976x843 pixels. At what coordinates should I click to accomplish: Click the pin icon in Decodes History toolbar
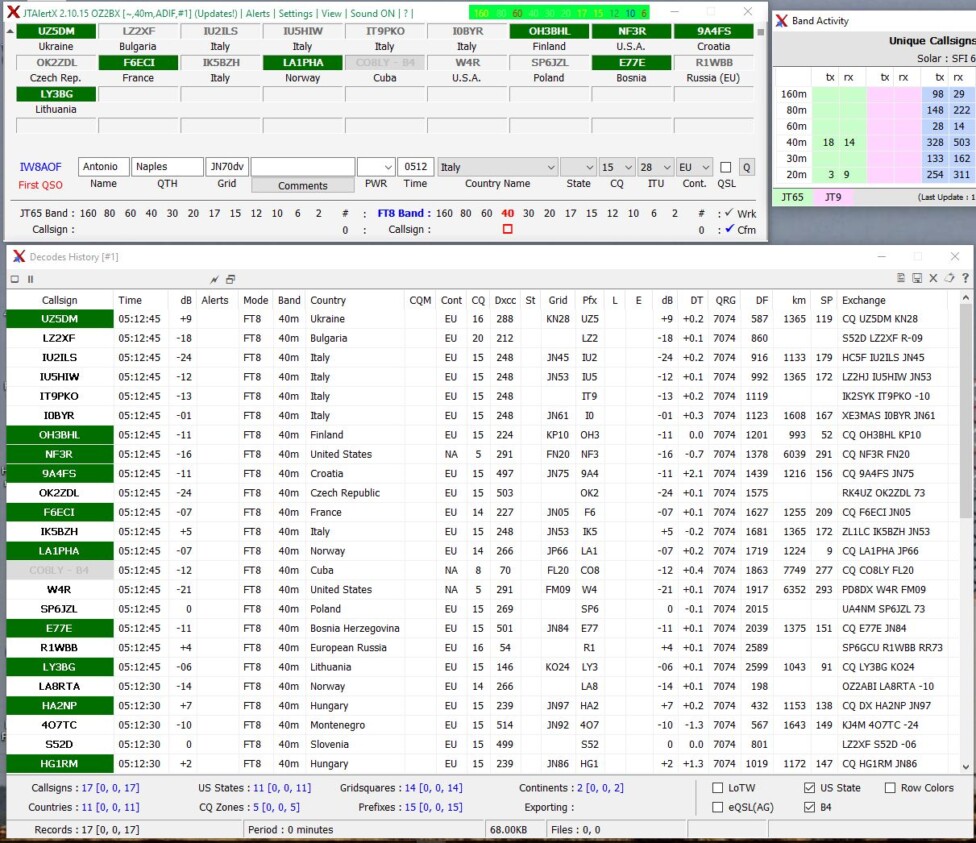[215, 279]
